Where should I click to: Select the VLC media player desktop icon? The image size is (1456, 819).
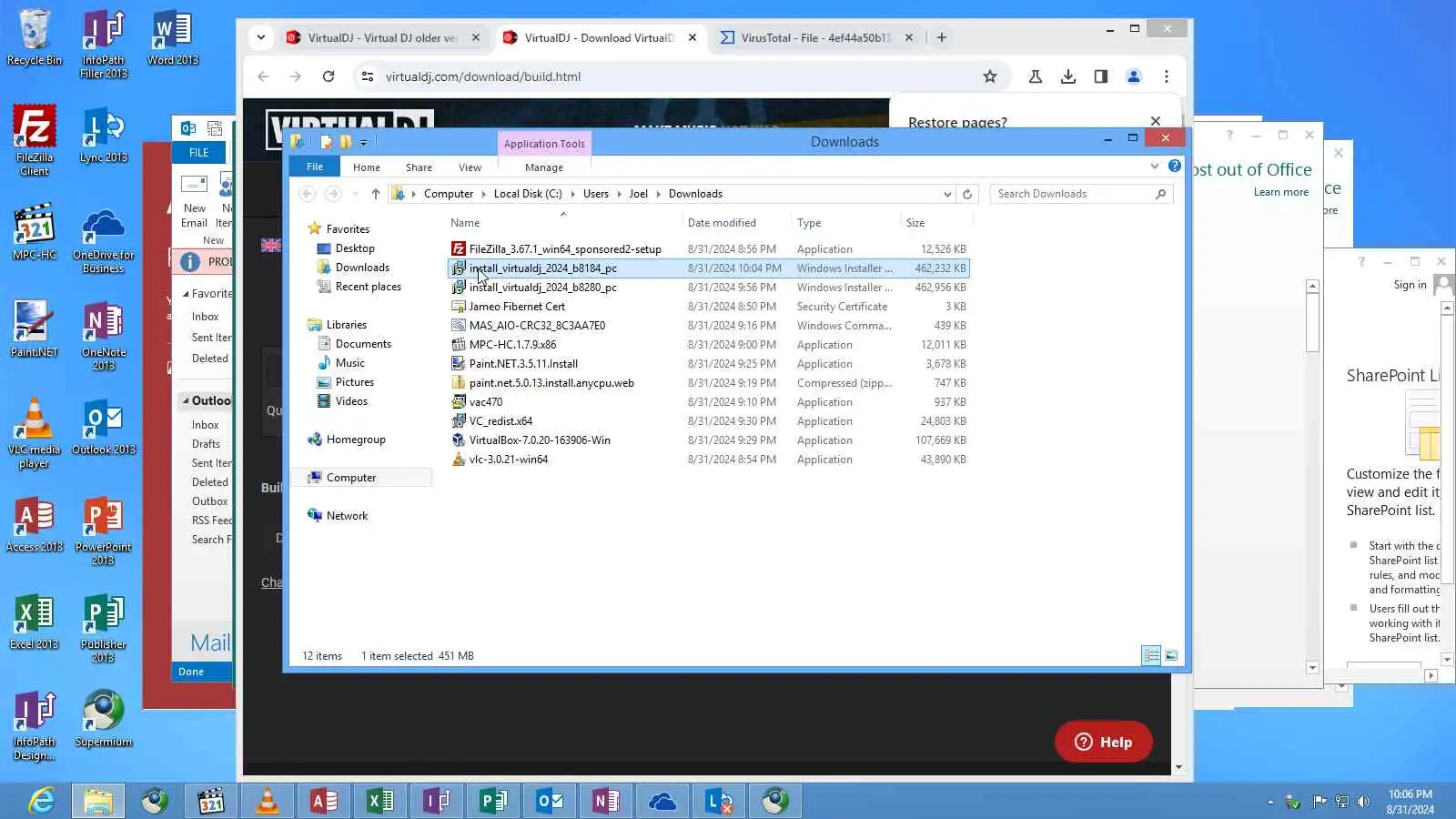pyautogui.click(x=35, y=433)
